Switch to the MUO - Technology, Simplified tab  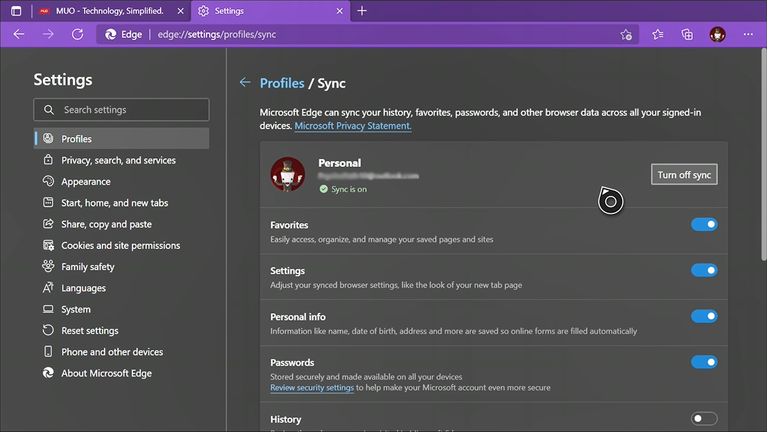[110, 11]
